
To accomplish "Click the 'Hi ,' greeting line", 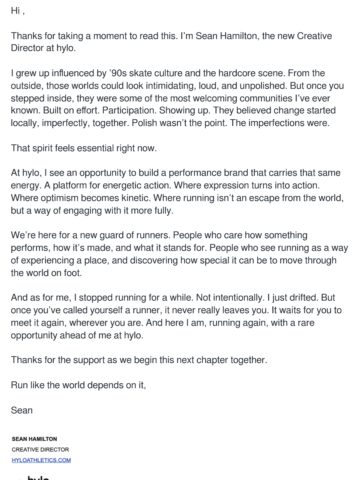I will [x=18, y=11].
